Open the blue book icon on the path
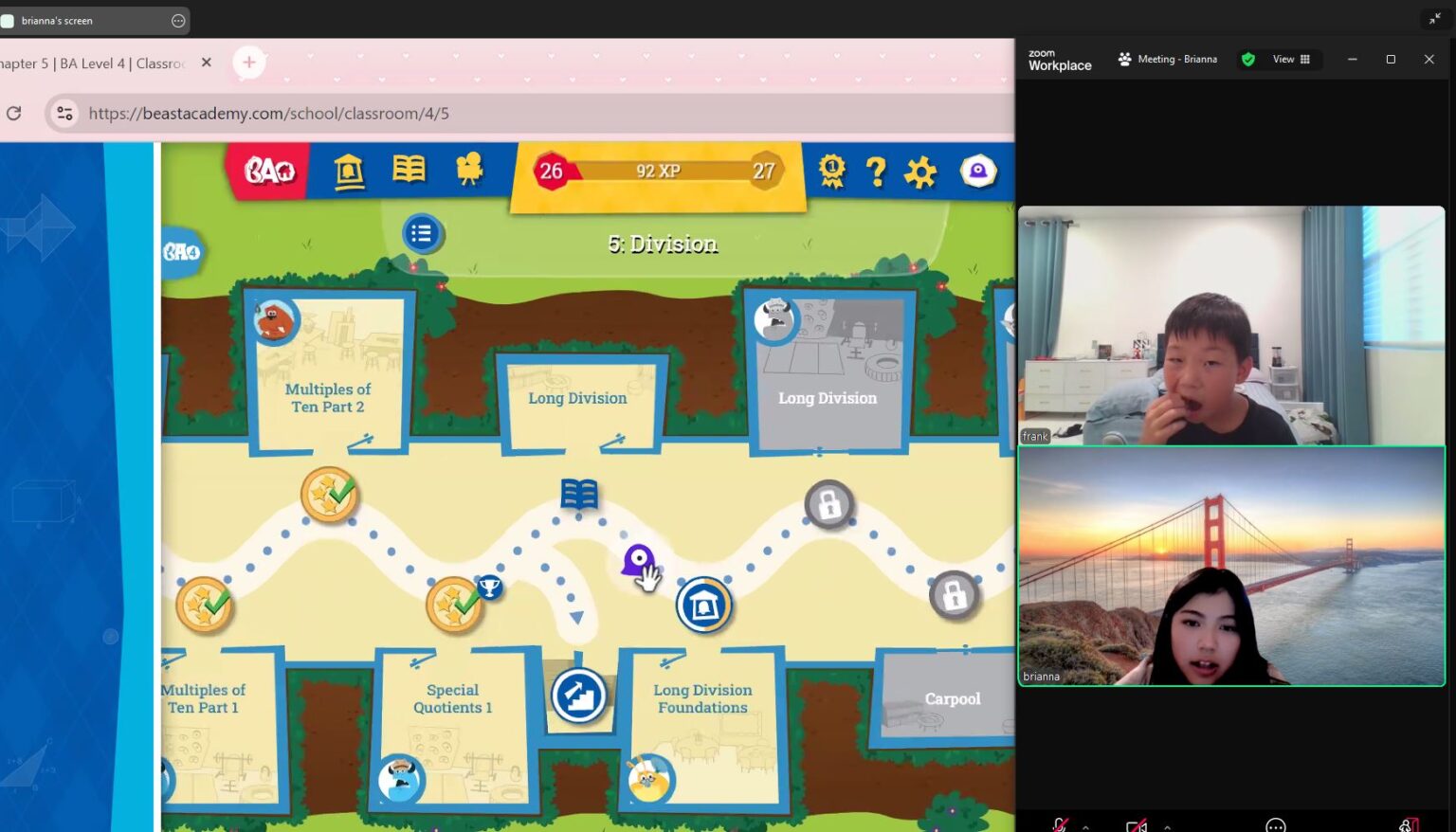Screen dimensions: 1456x832 (579, 494)
